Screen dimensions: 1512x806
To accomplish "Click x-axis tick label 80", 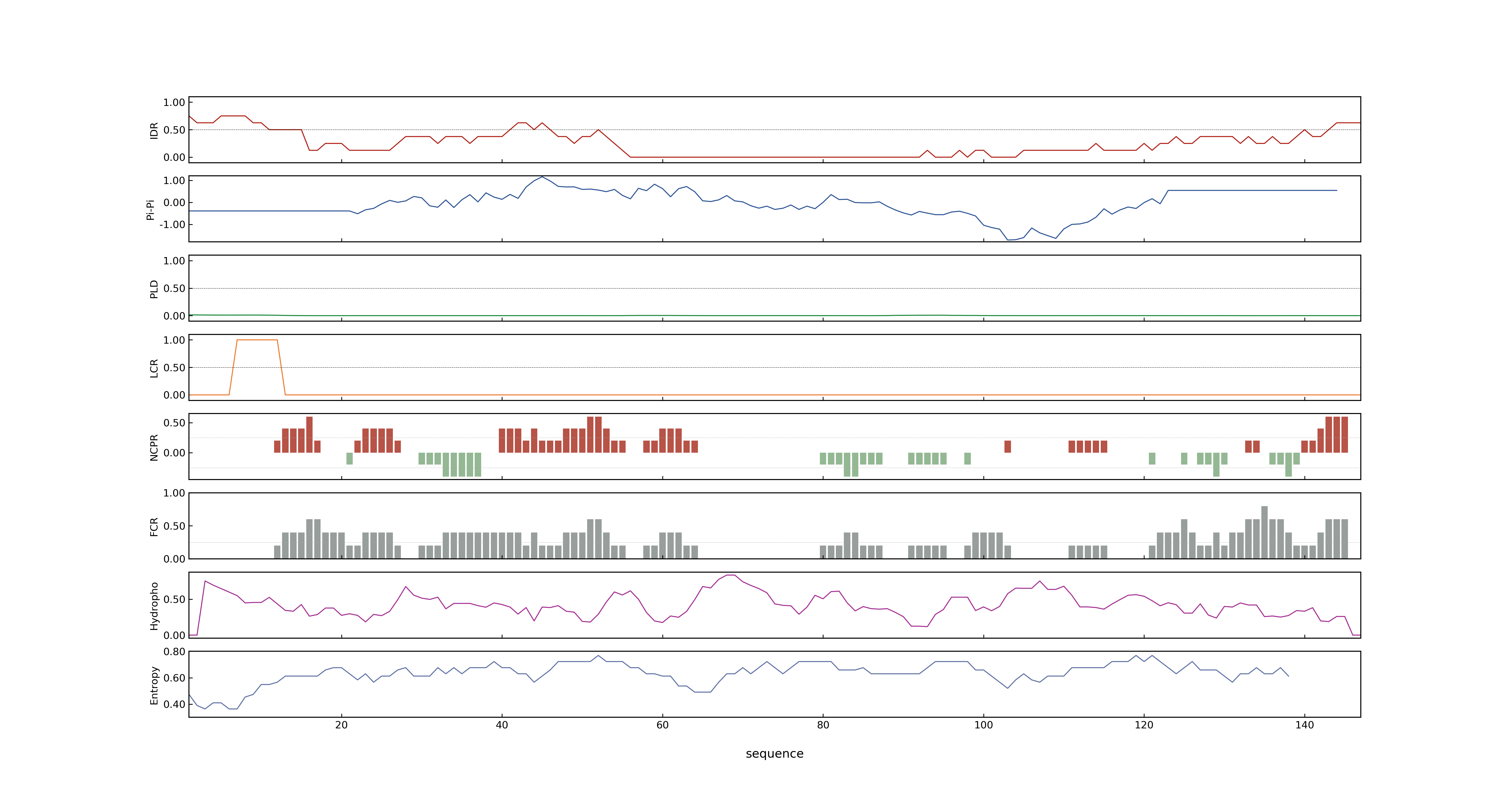I will tap(823, 725).
